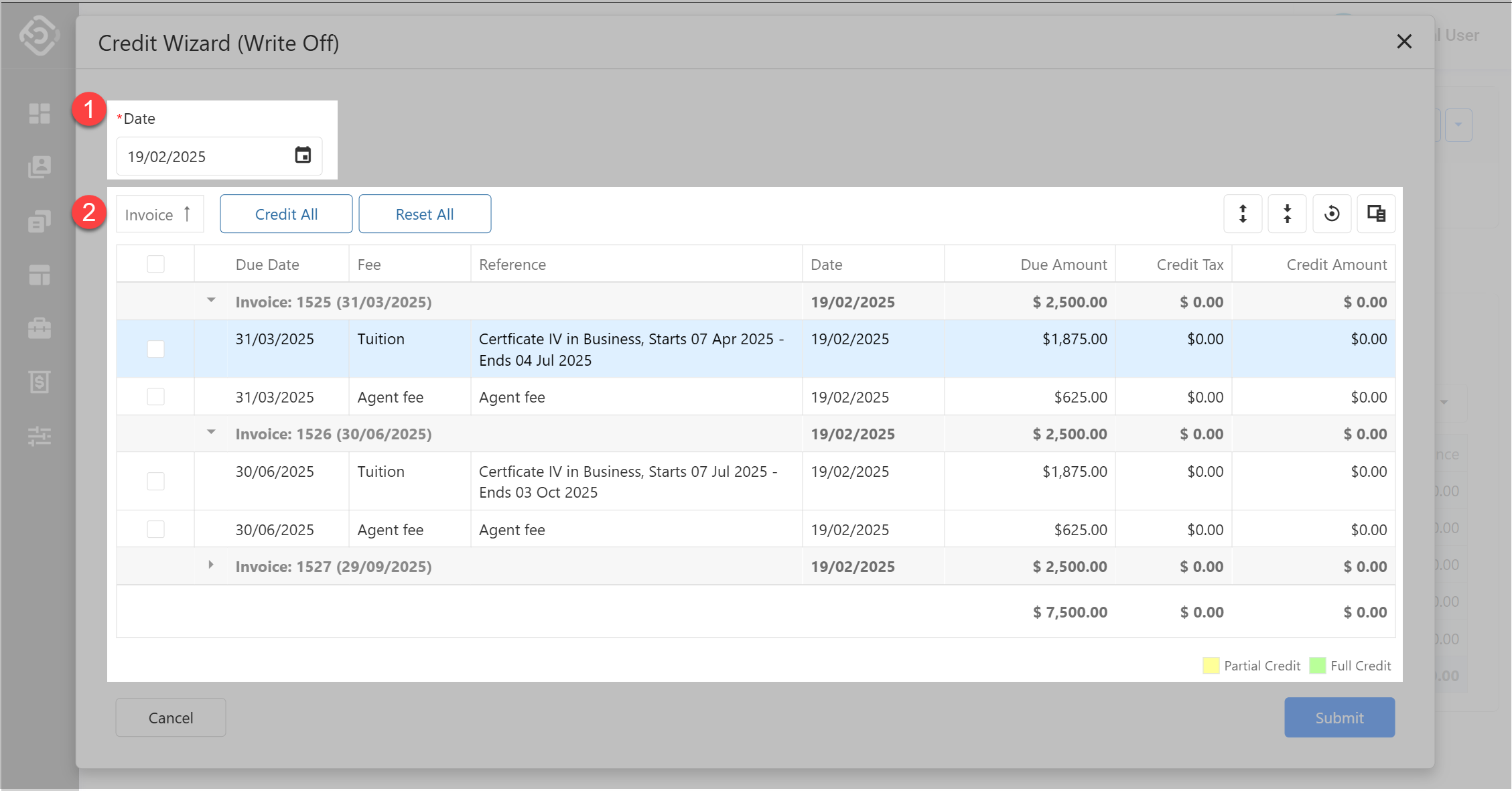Click Credit Amount cell of 31/03/2025 Tuition
Image resolution: width=1512 pixels, height=791 pixels.
(1313, 349)
